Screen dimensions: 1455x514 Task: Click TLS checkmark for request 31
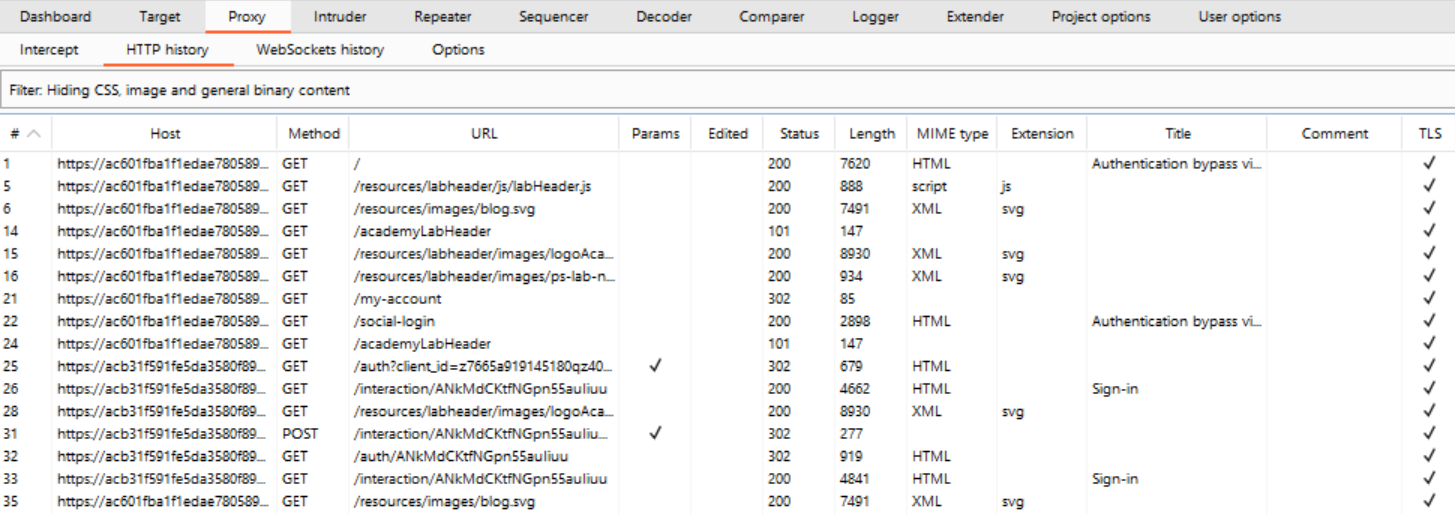pyautogui.click(x=1430, y=434)
